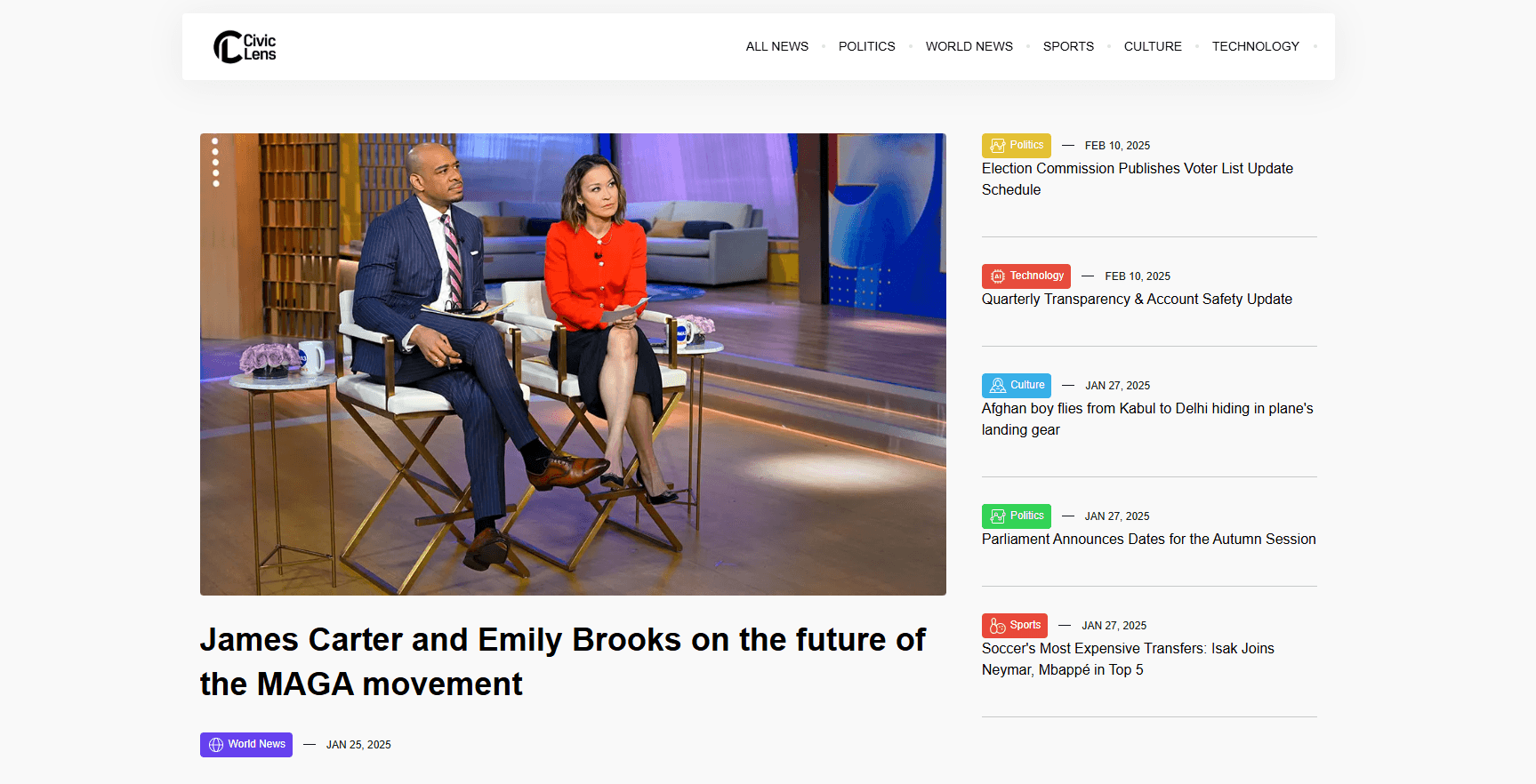Select the Technology navigation item
Viewport: 1536px width, 784px height.
point(1255,46)
